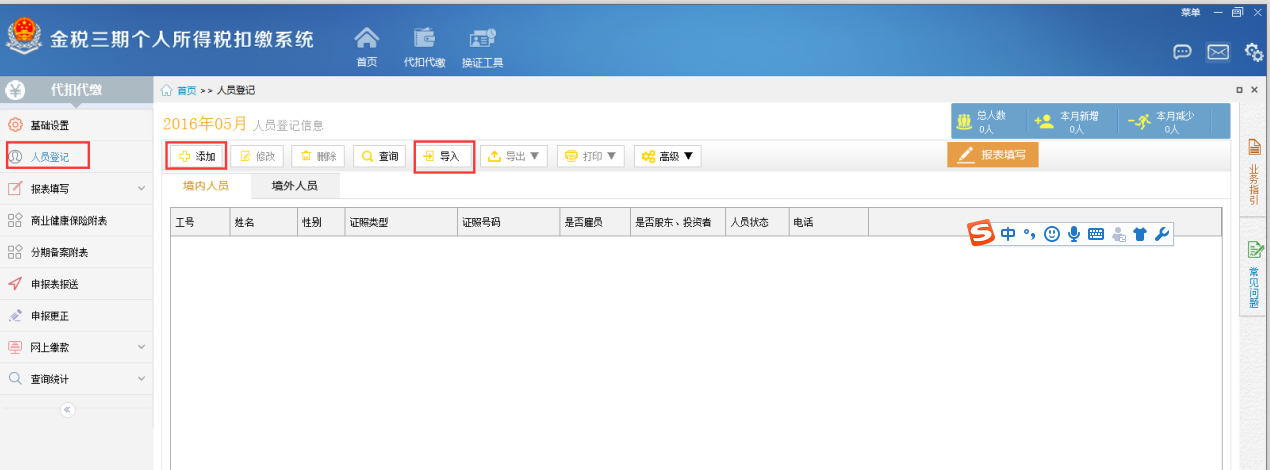Open 商业健康保险附表 in the sidebar
The width and height of the screenshot is (1270, 470).
[x=76, y=220]
